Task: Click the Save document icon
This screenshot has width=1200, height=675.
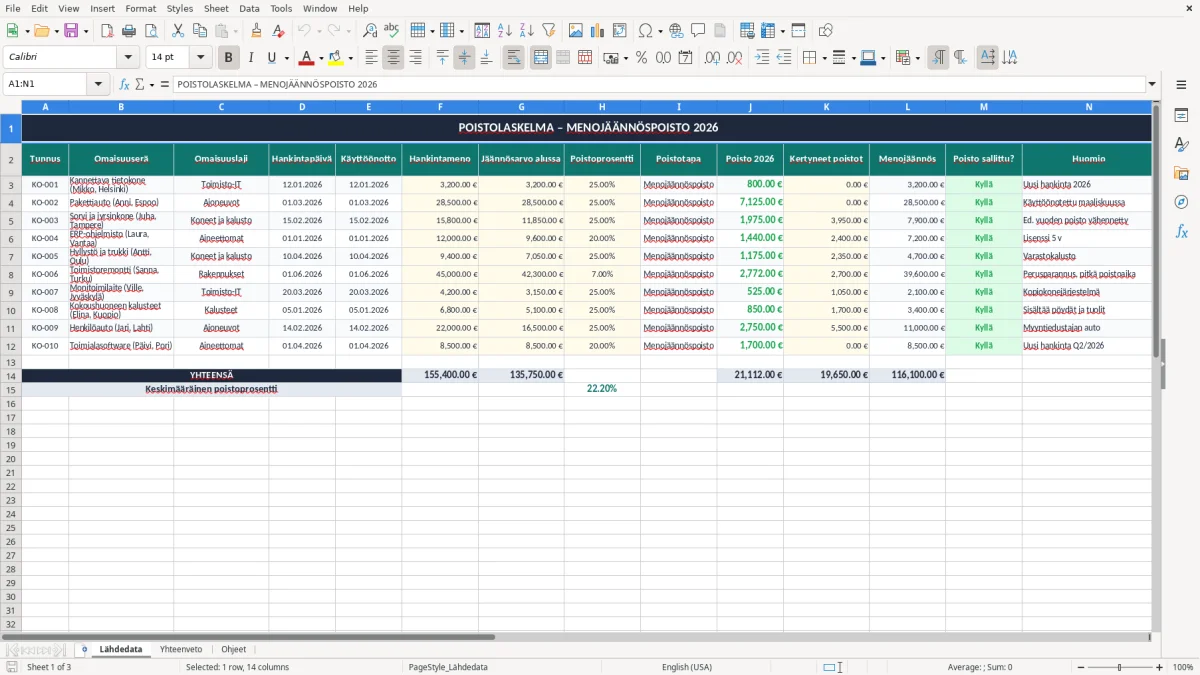Action: (70, 31)
